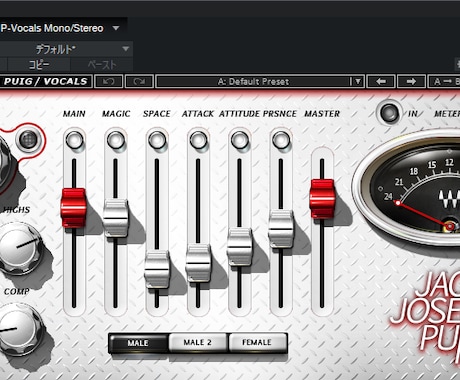Click the undo arrow button

[x=109, y=81]
